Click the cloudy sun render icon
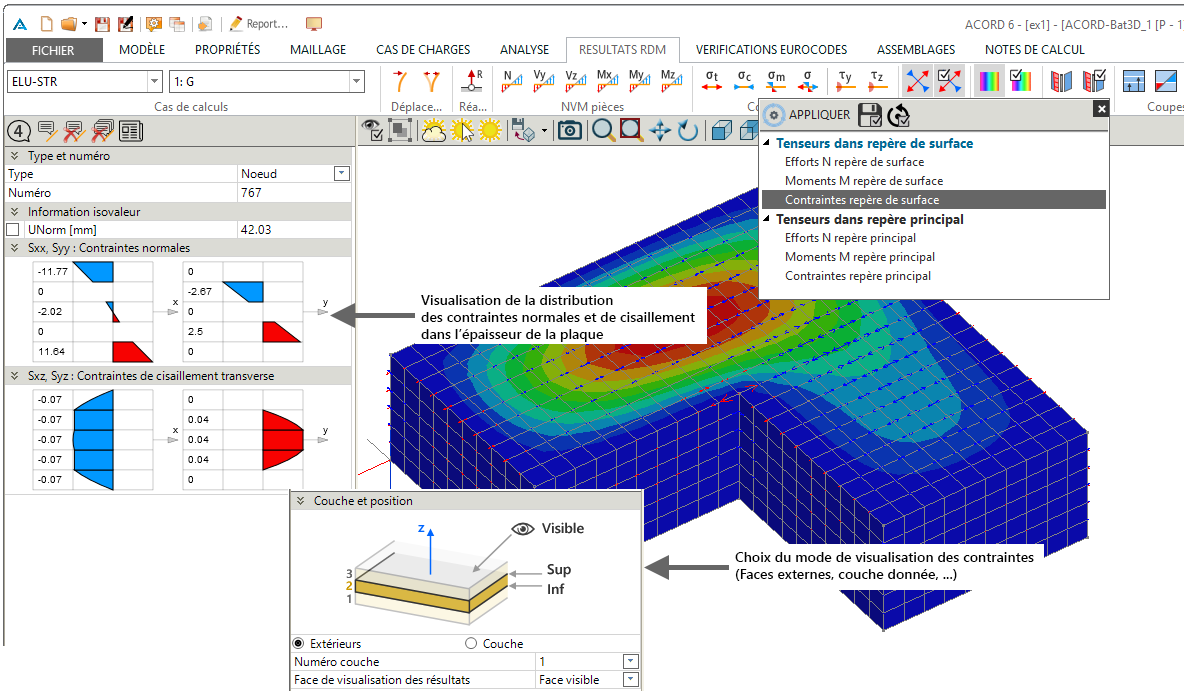 coord(433,131)
